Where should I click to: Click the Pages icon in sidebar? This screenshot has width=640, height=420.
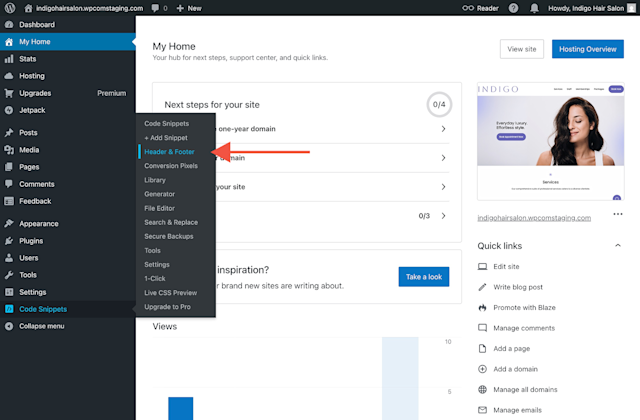(x=9, y=167)
